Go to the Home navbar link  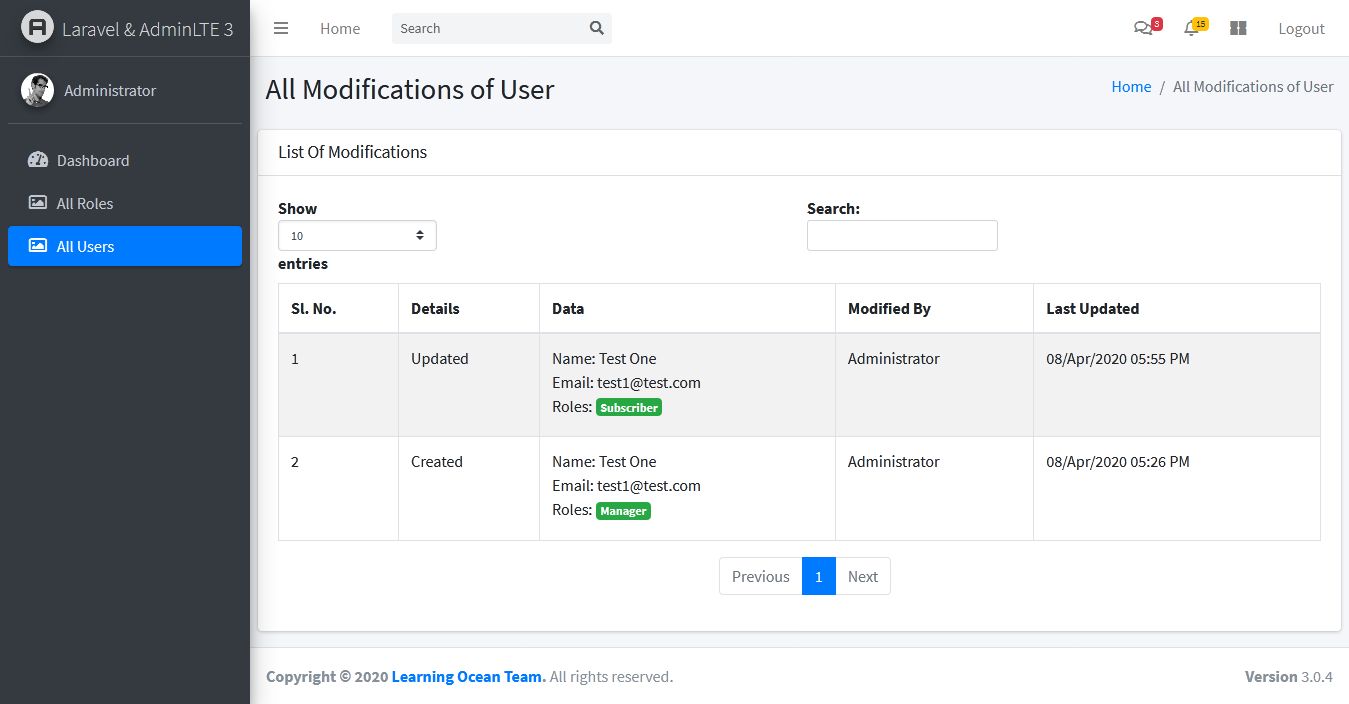click(x=340, y=28)
